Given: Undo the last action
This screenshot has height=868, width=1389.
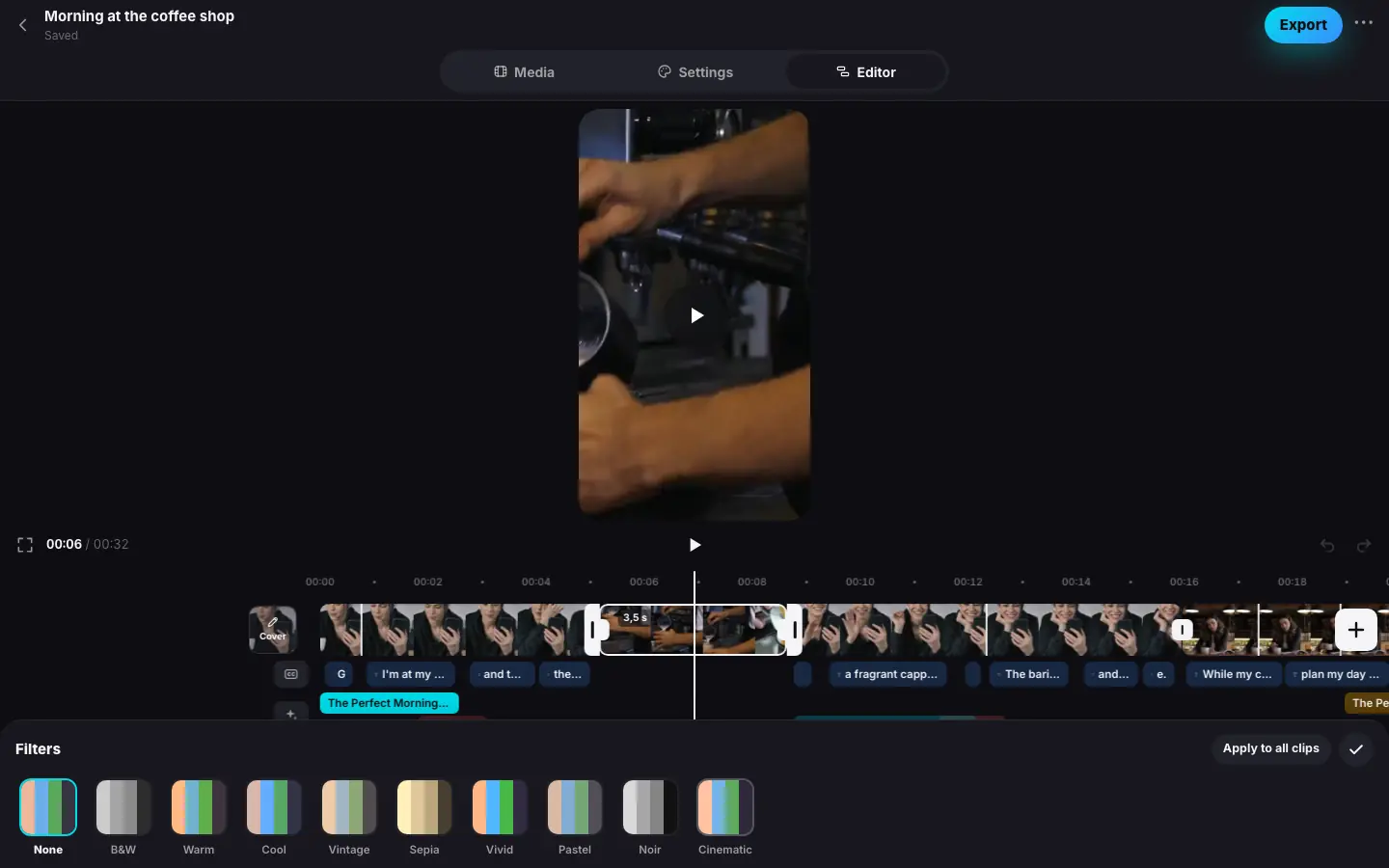Looking at the screenshot, I should [1327, 546].
